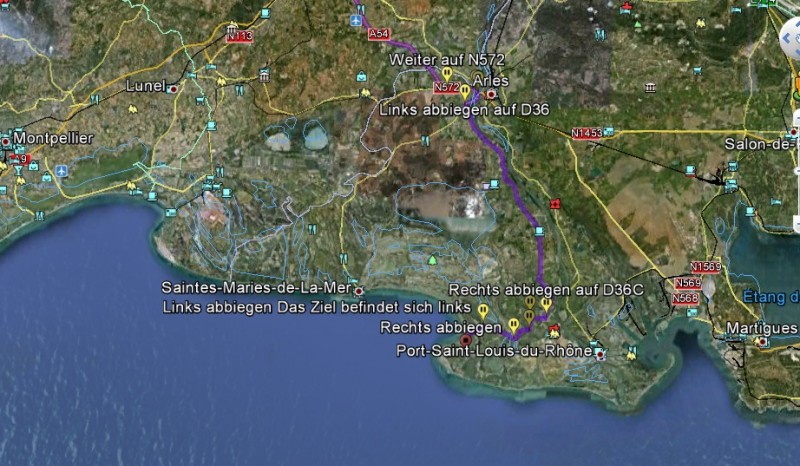Click the A54 road shield
Viewport: 800px width, 466px height.
(378, 34)
